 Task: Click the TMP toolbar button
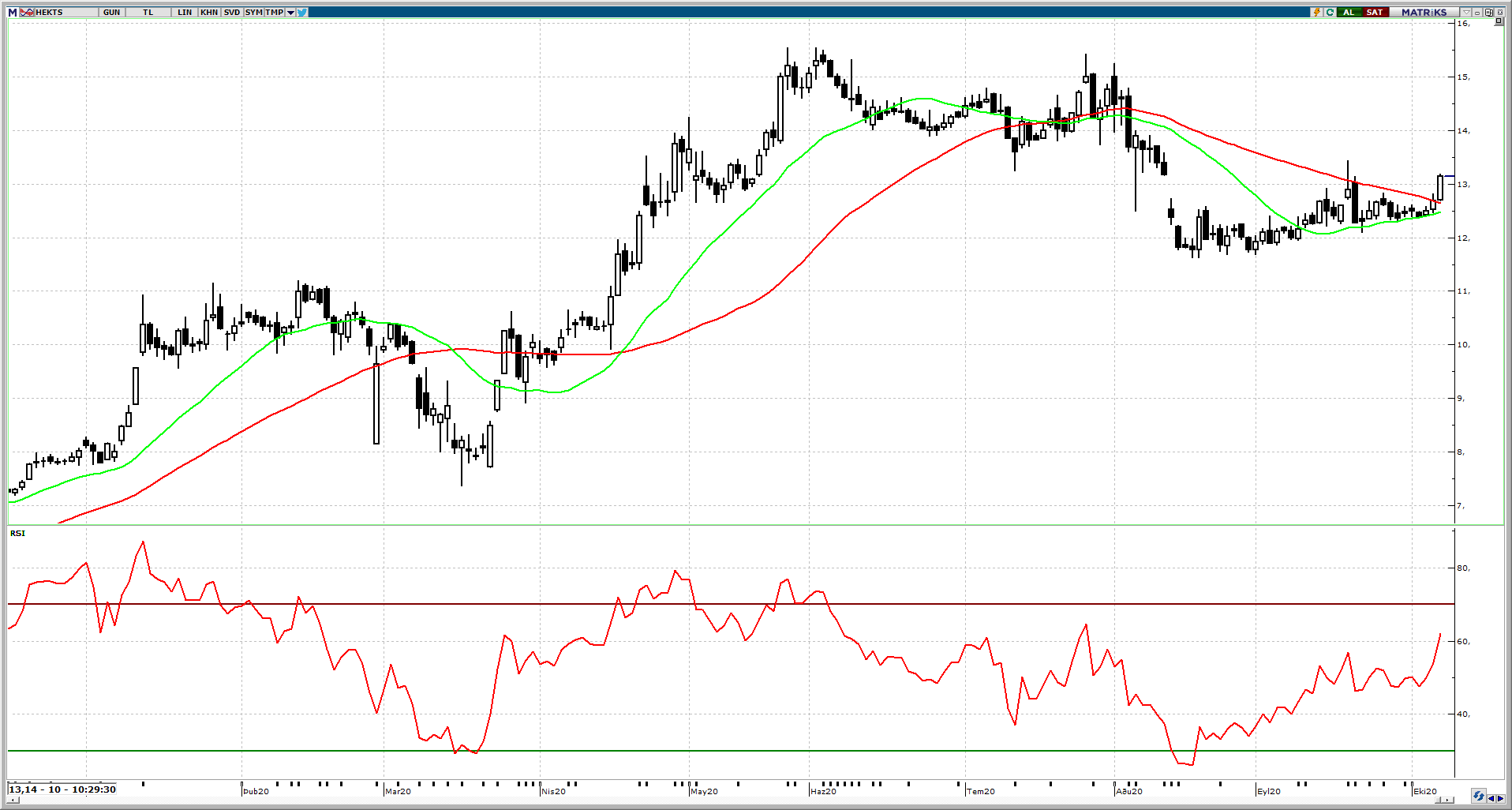tap(274, 13)
